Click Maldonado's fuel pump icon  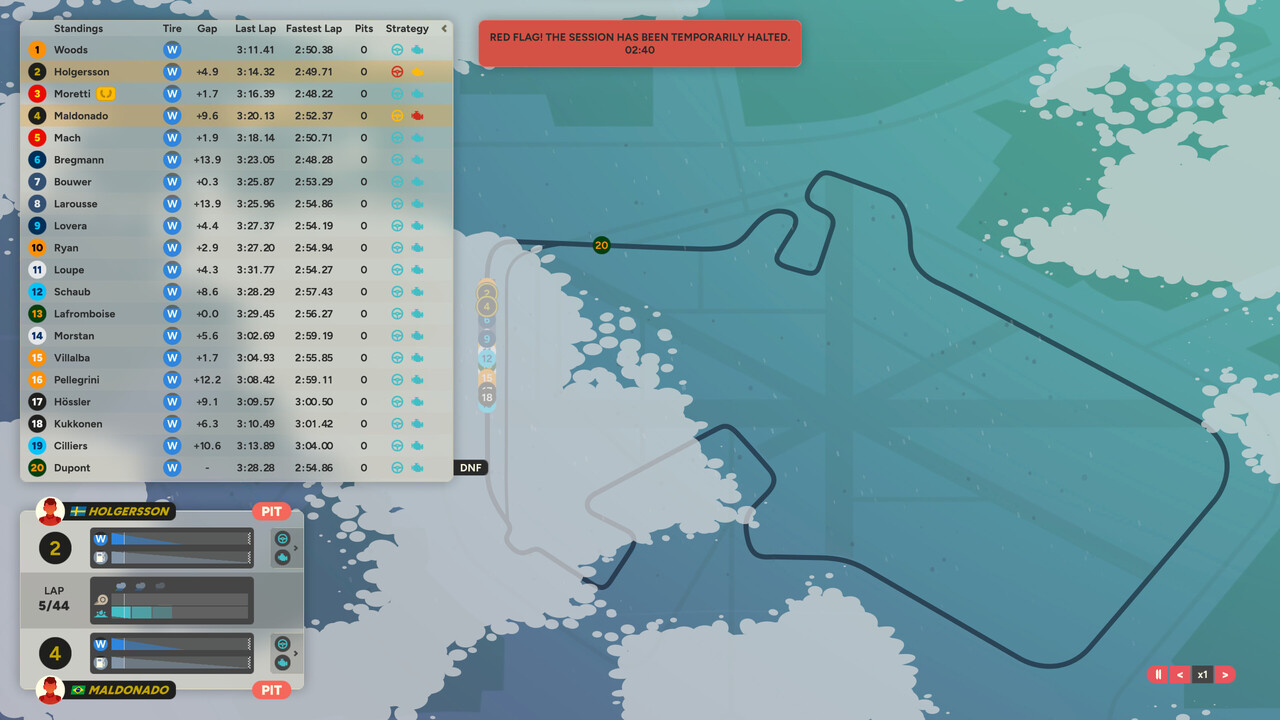coord(100,663)
